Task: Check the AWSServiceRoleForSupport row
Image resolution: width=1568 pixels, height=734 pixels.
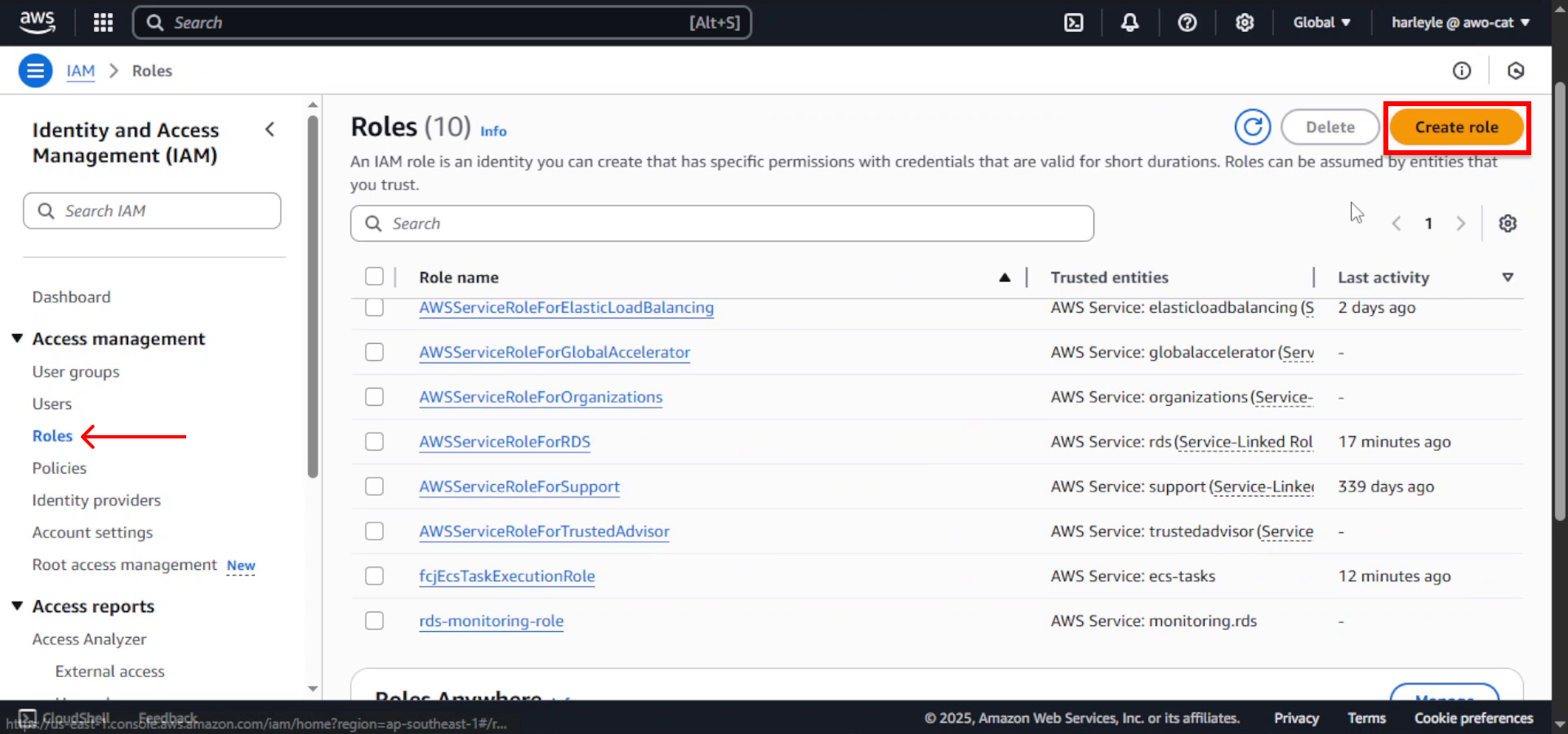Action: coord(374,487)
